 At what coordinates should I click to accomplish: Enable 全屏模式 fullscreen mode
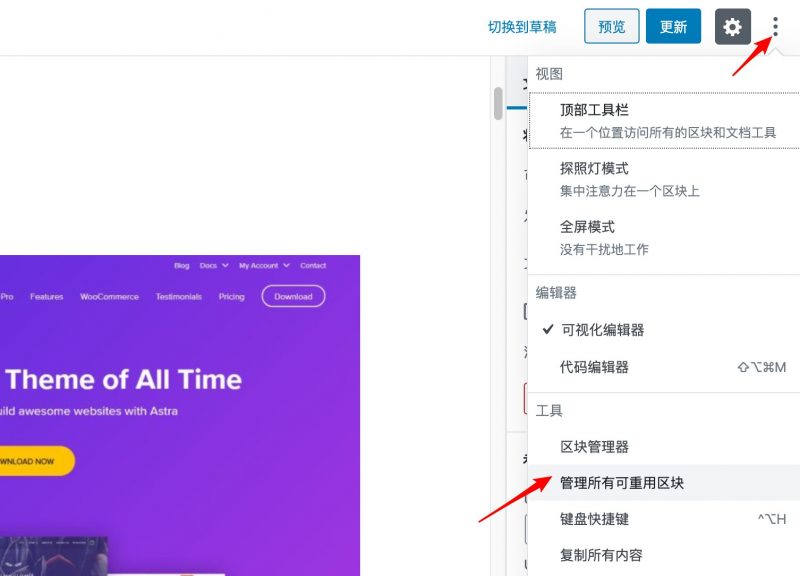(x=665, y=238)
